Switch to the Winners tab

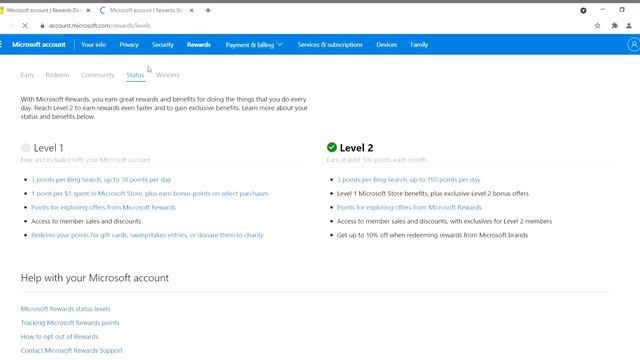[x=168, y=75]
